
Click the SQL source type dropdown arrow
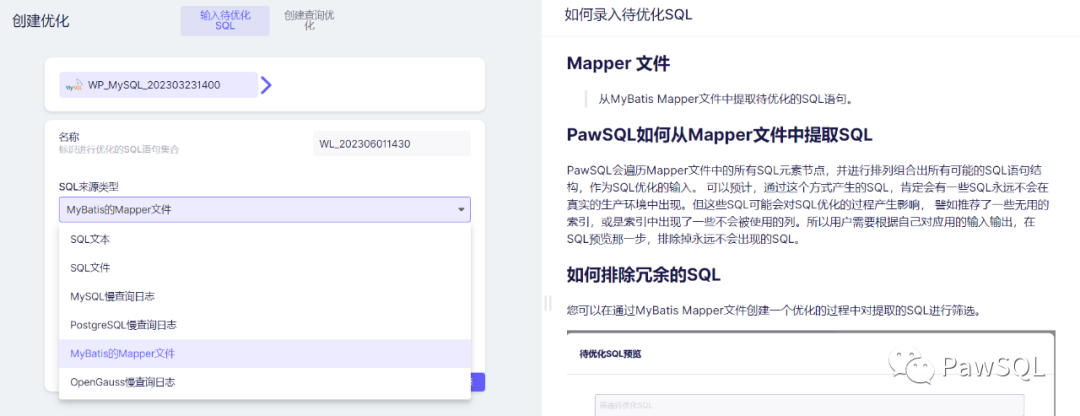[x=461, y=210]
